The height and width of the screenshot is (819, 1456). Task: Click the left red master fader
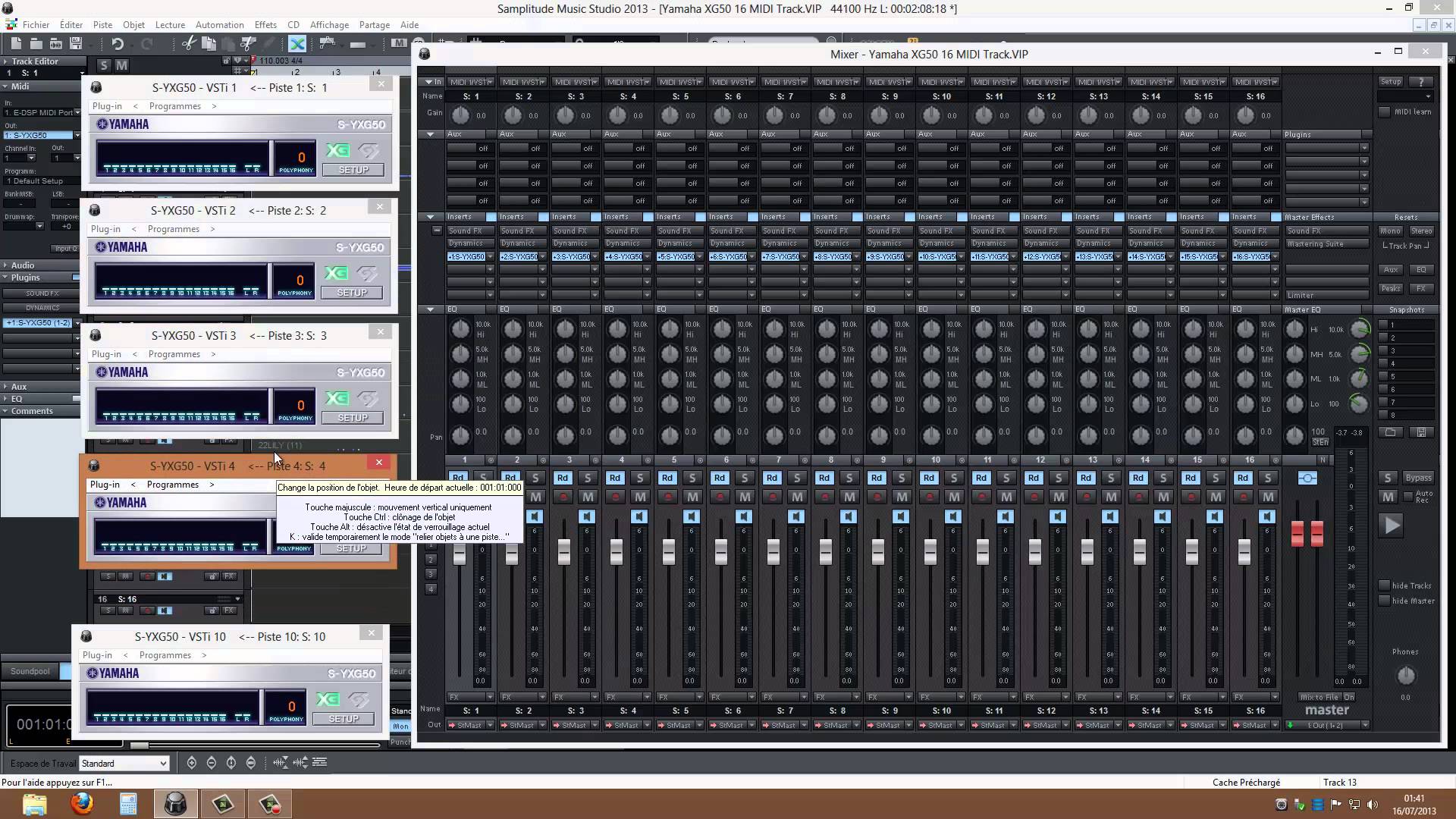click(x=1298, y=533)
